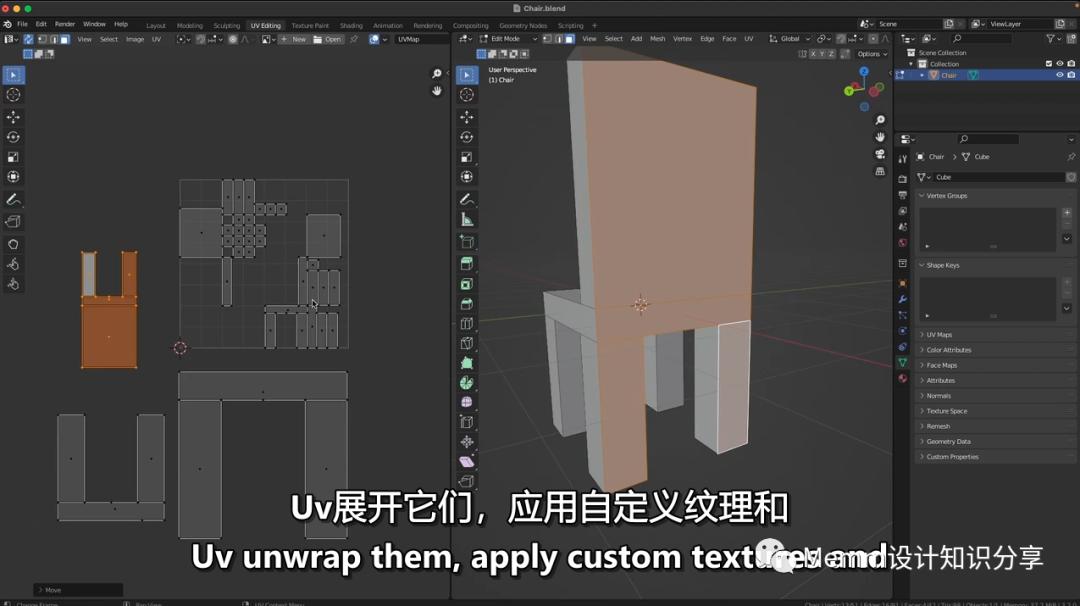Image resolution: width=1080 pixels, height=606 pixels.
Task: Select the Measure tool in the 3D viewport
Action: [467, 220]
